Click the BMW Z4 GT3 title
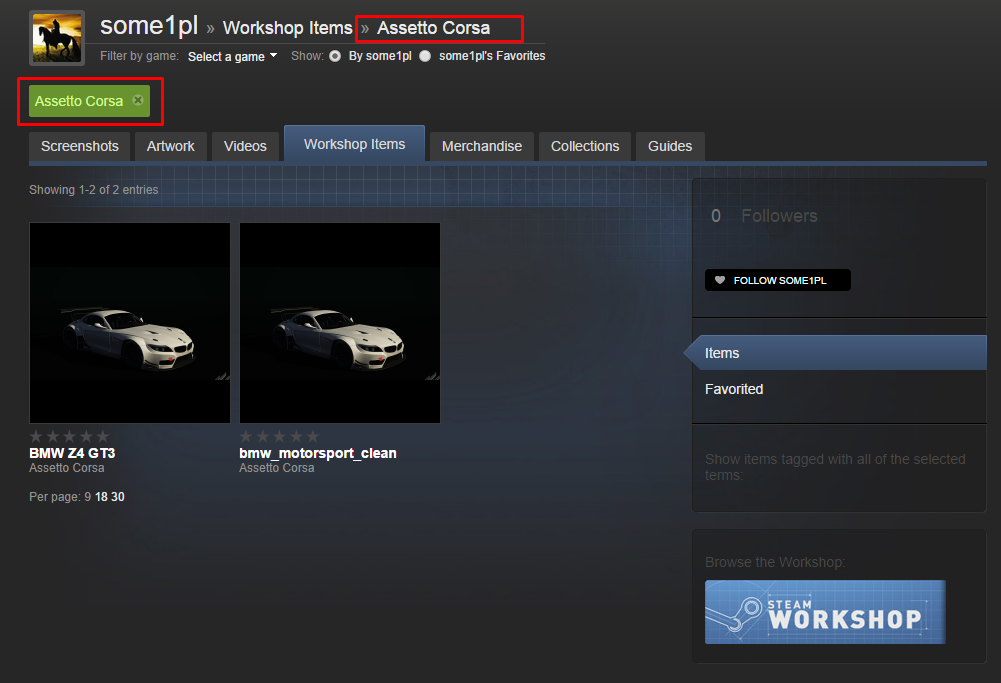Screen dimensions: 1001x683 72,453
